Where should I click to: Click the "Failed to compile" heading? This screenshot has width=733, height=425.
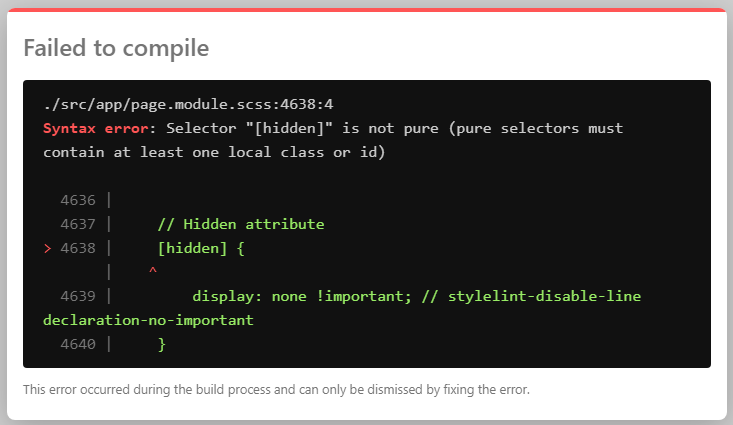116,48
